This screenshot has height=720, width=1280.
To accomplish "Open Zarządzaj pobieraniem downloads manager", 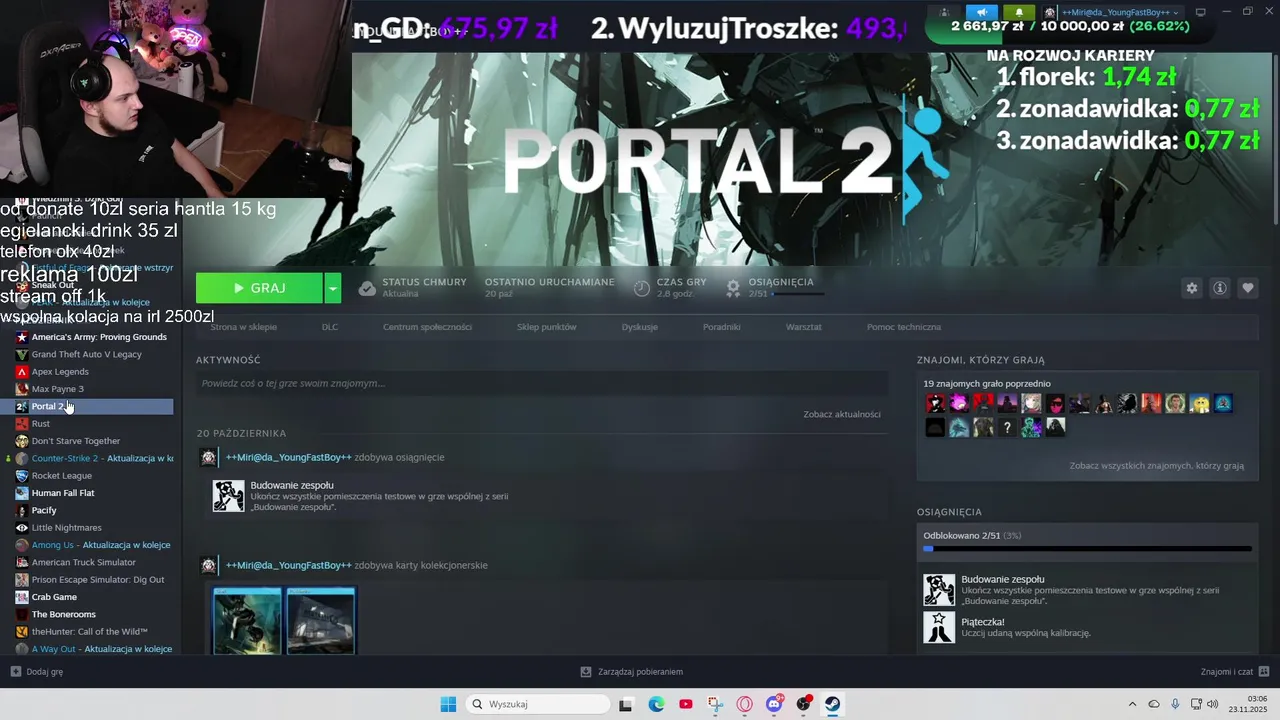I will [x=632, y=672].
